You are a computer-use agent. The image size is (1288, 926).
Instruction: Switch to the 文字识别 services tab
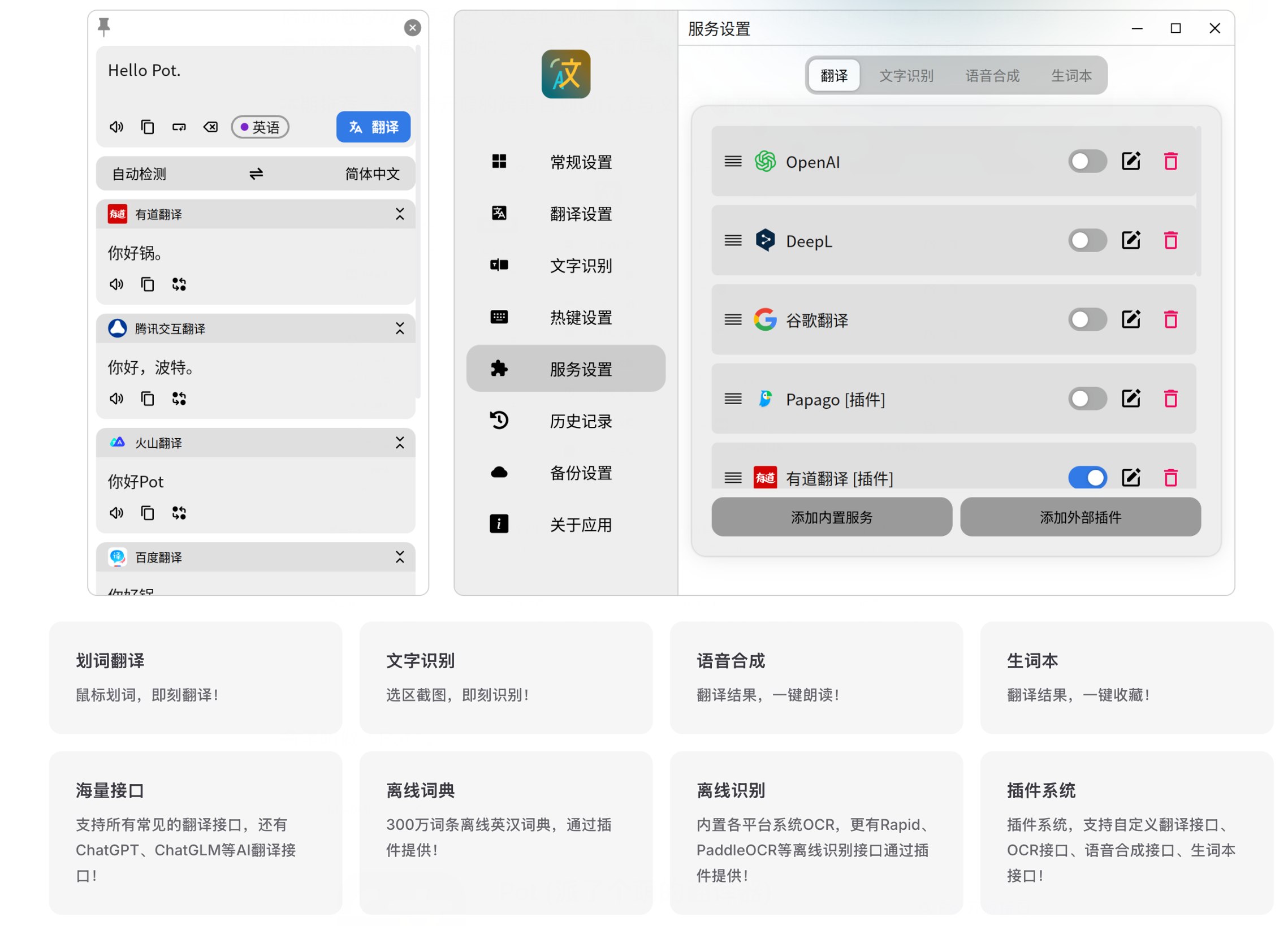(x=906, y=76)
